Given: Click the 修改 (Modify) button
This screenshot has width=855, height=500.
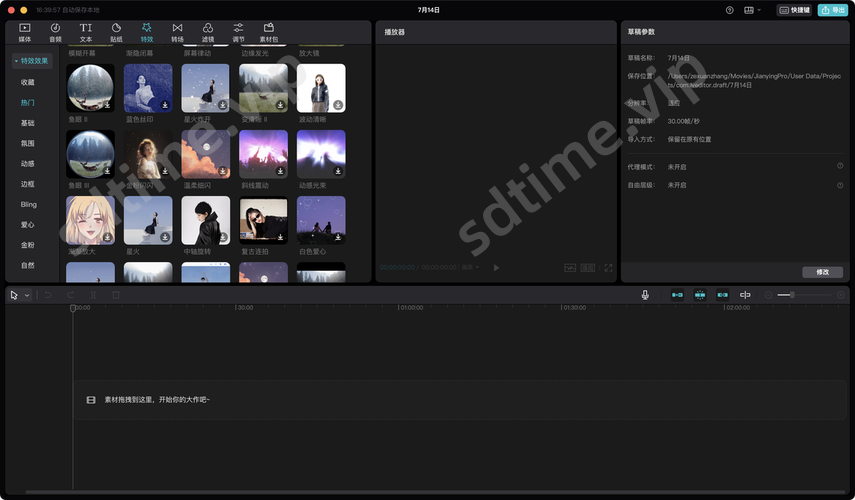Looking at the screenshot, I should 822,272.
